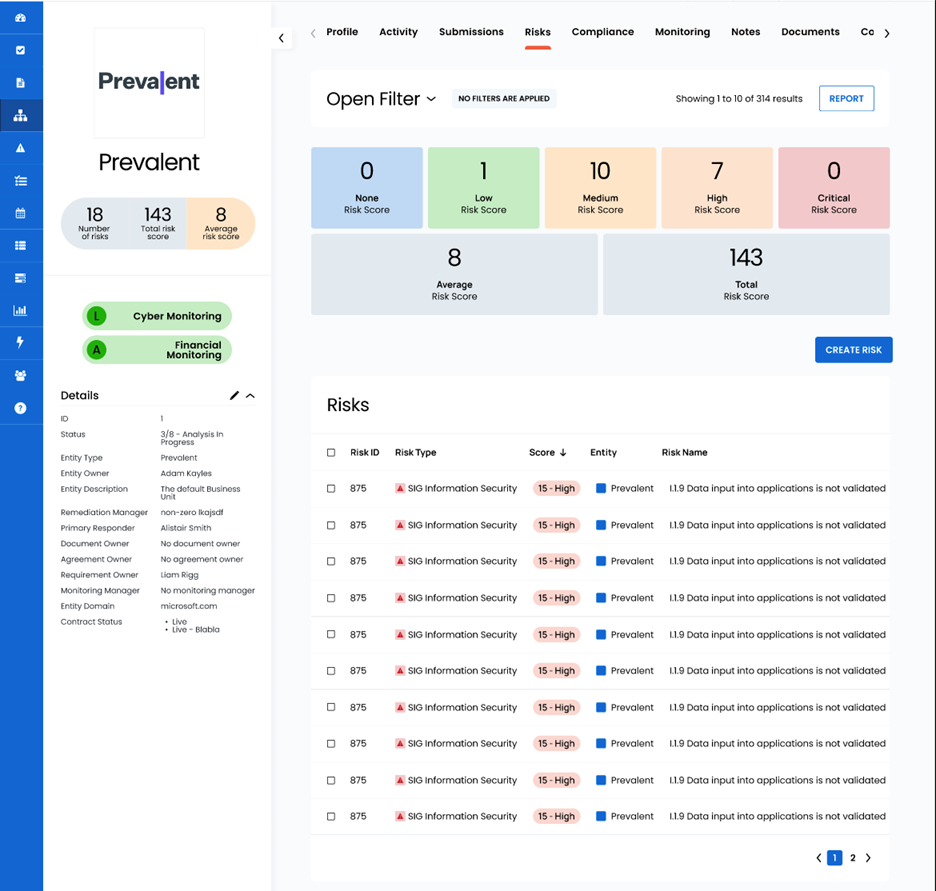Screen dimensions: 936x891
Task: Switch to the Compliance tab
Action: click(x=602, y=32)
